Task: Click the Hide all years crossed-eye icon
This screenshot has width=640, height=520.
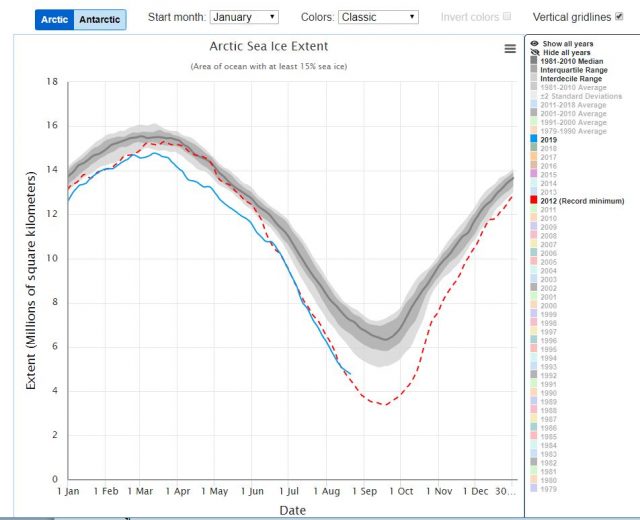Action: tap(534, 53)
